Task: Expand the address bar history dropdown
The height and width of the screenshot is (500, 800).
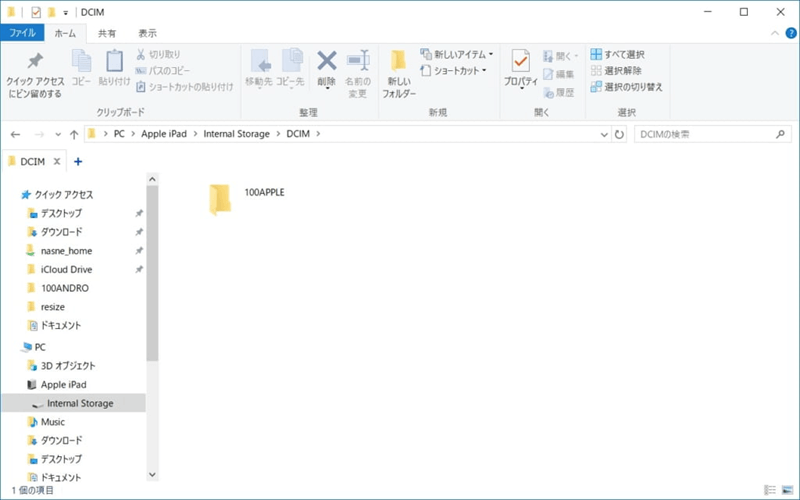Action: [x=604, y=134]
